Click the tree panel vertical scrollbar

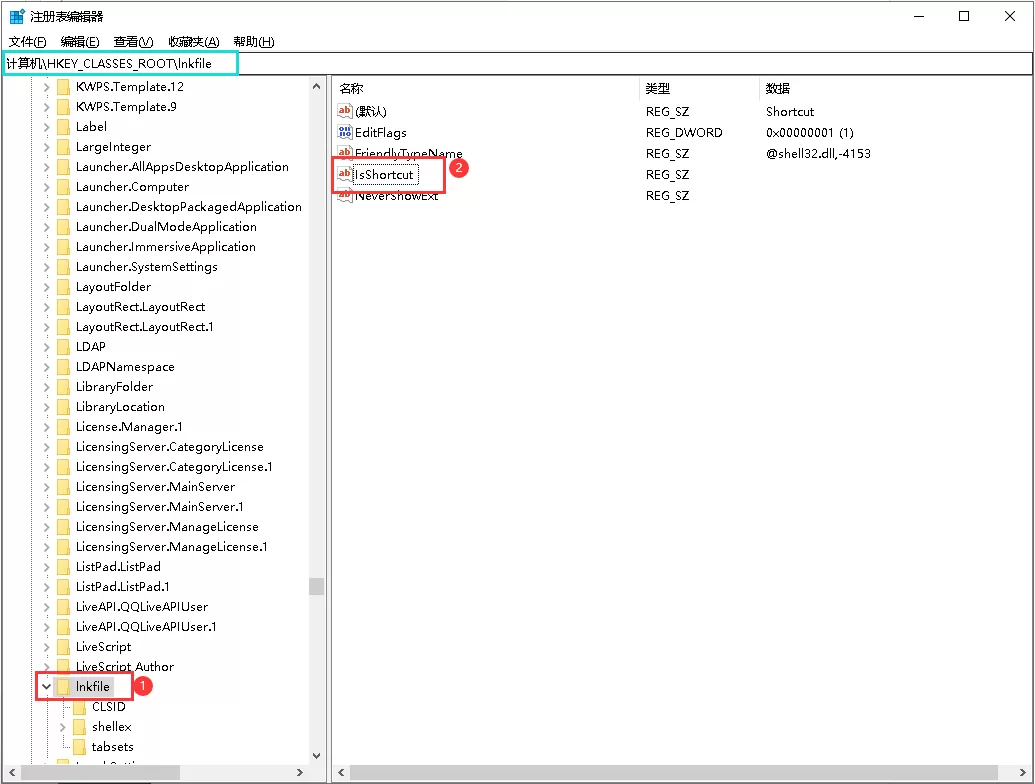317,585
